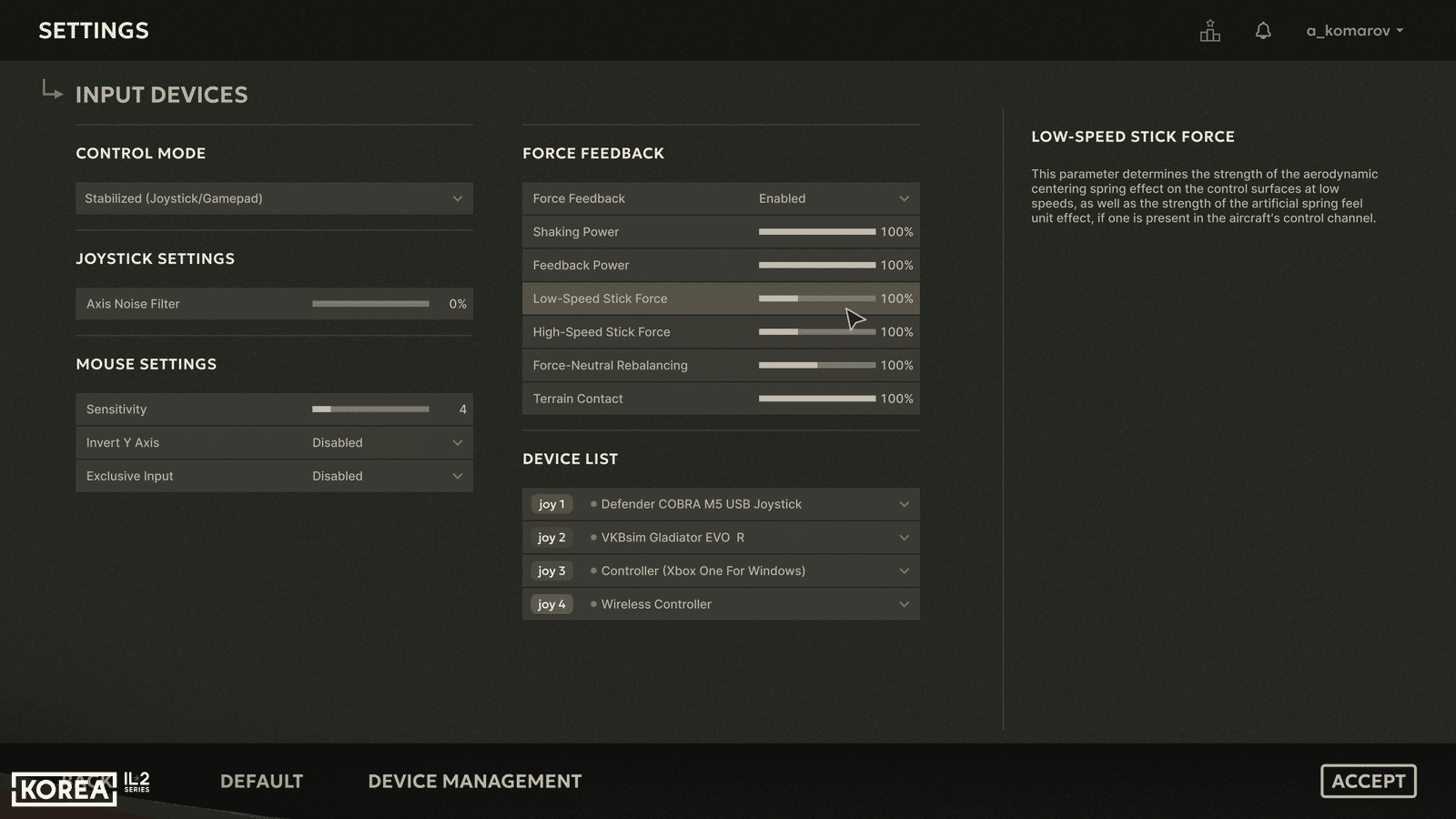Image resolution: width=1456 pixels, height=819 pixels.
Task: Expand the Wireless Controller device
Action: [x=721, y=604]
